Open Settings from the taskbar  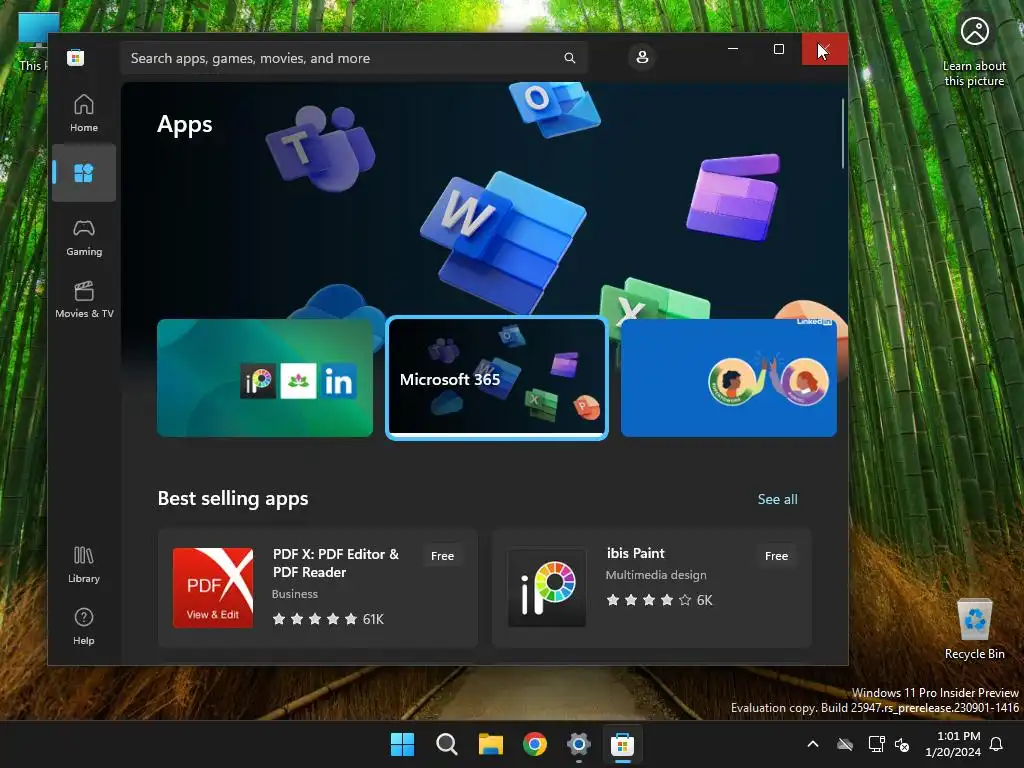tap(579, 744)
